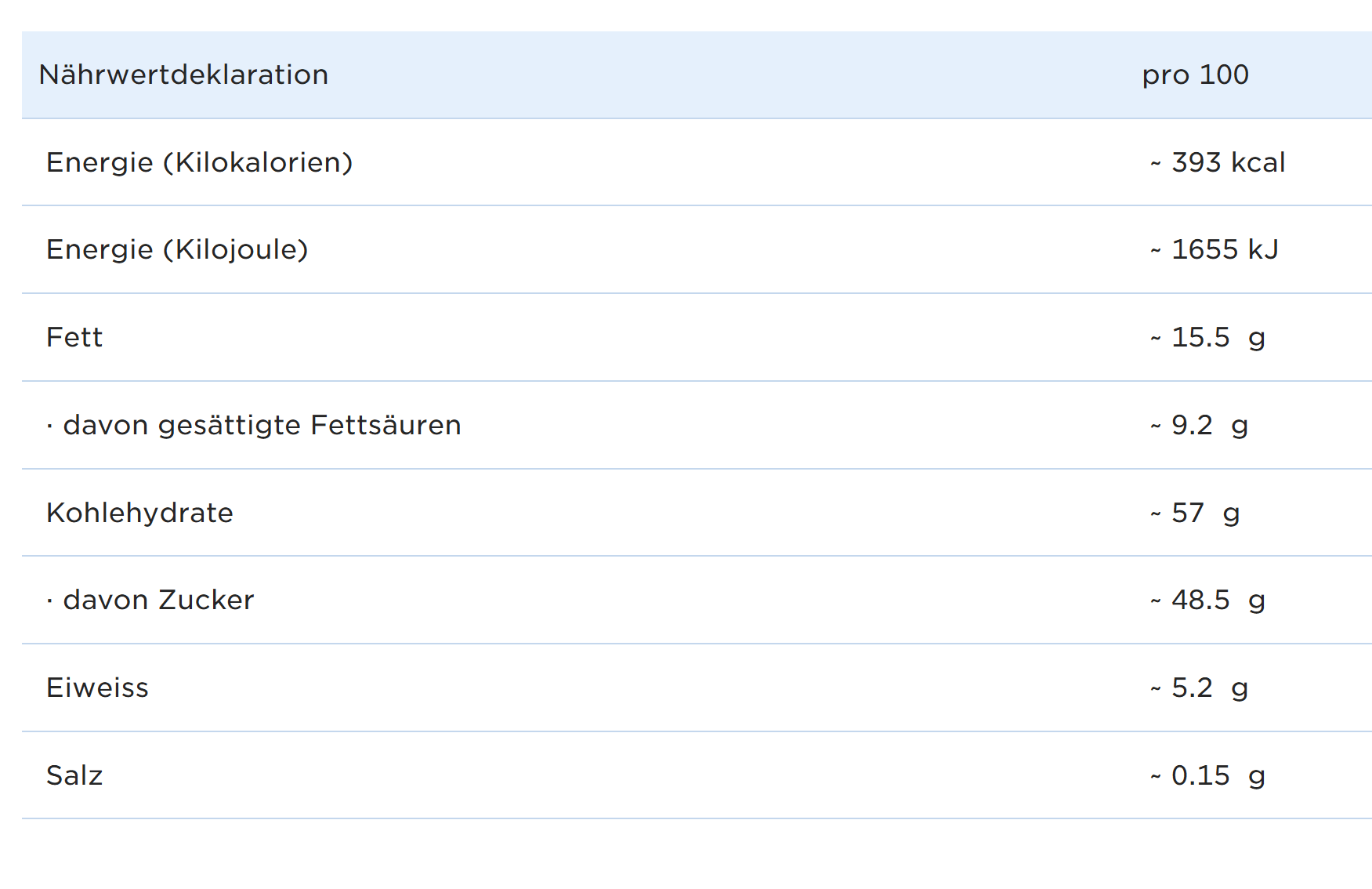Select the Energie (Kilojoule) row label
Image resolution: width=1372 pixels, height=889 pixels.
177,250
